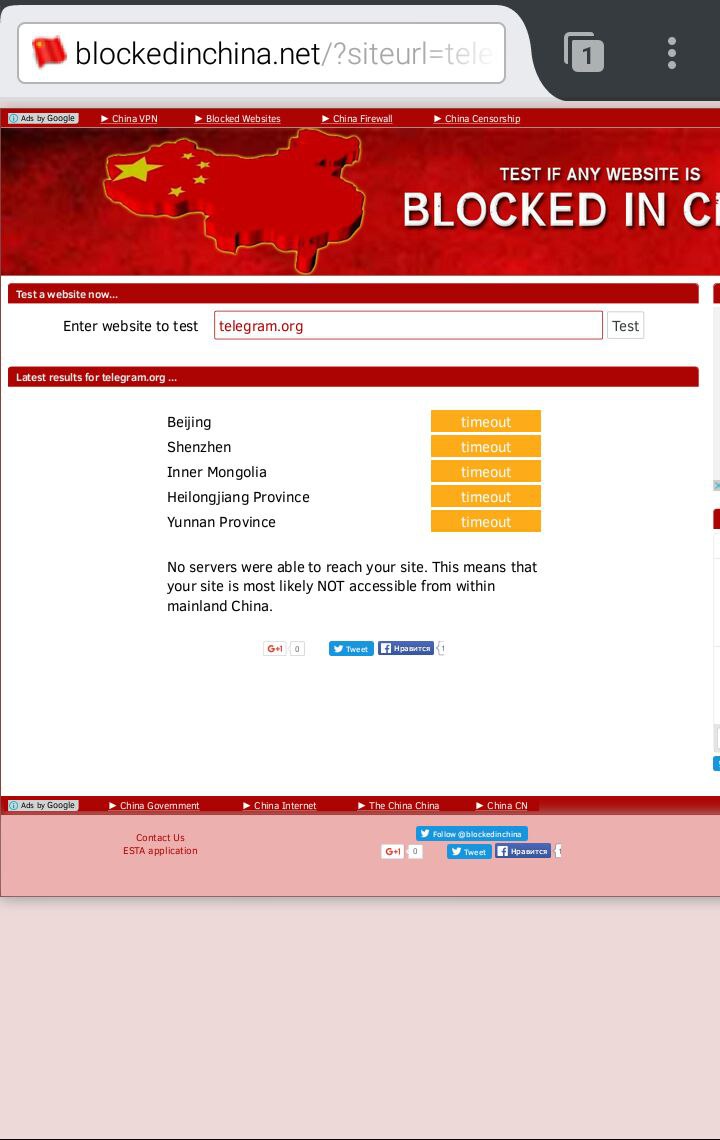
Task: Click the bottom Ads by Google badge
Action: pos(44,806)
